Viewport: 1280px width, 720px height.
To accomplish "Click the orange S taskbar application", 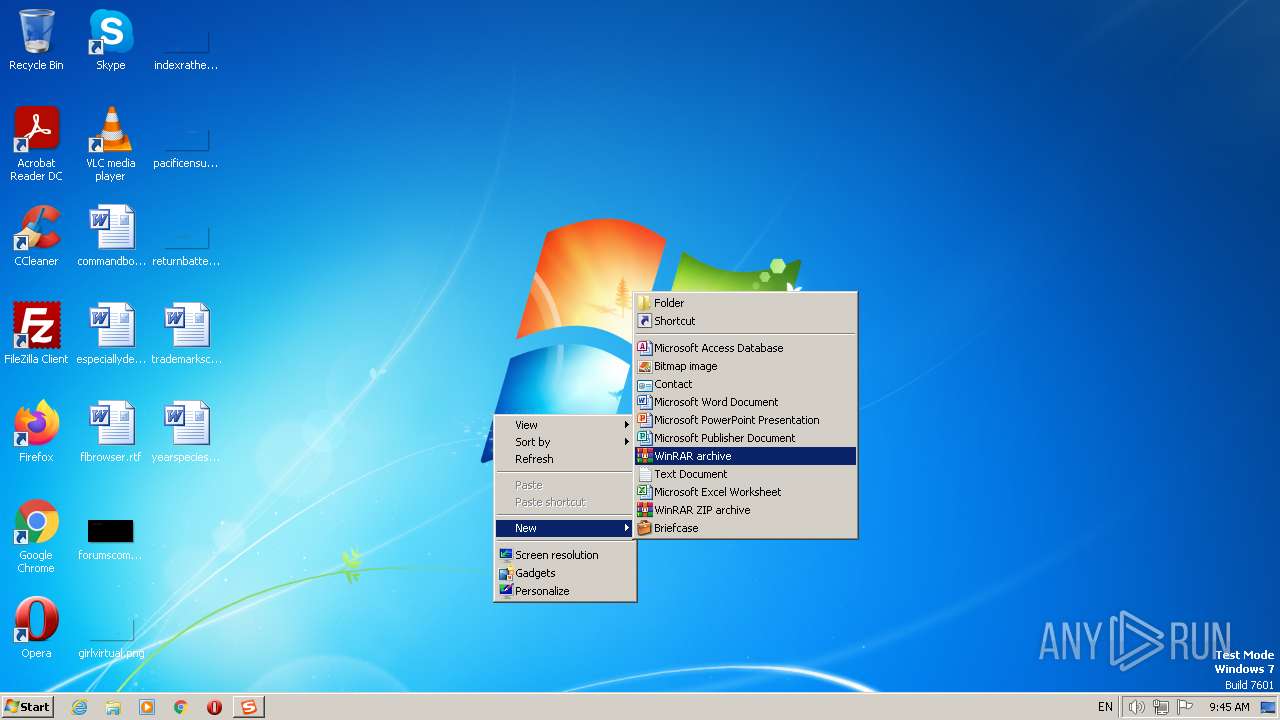I will click(x=249, y=707).
